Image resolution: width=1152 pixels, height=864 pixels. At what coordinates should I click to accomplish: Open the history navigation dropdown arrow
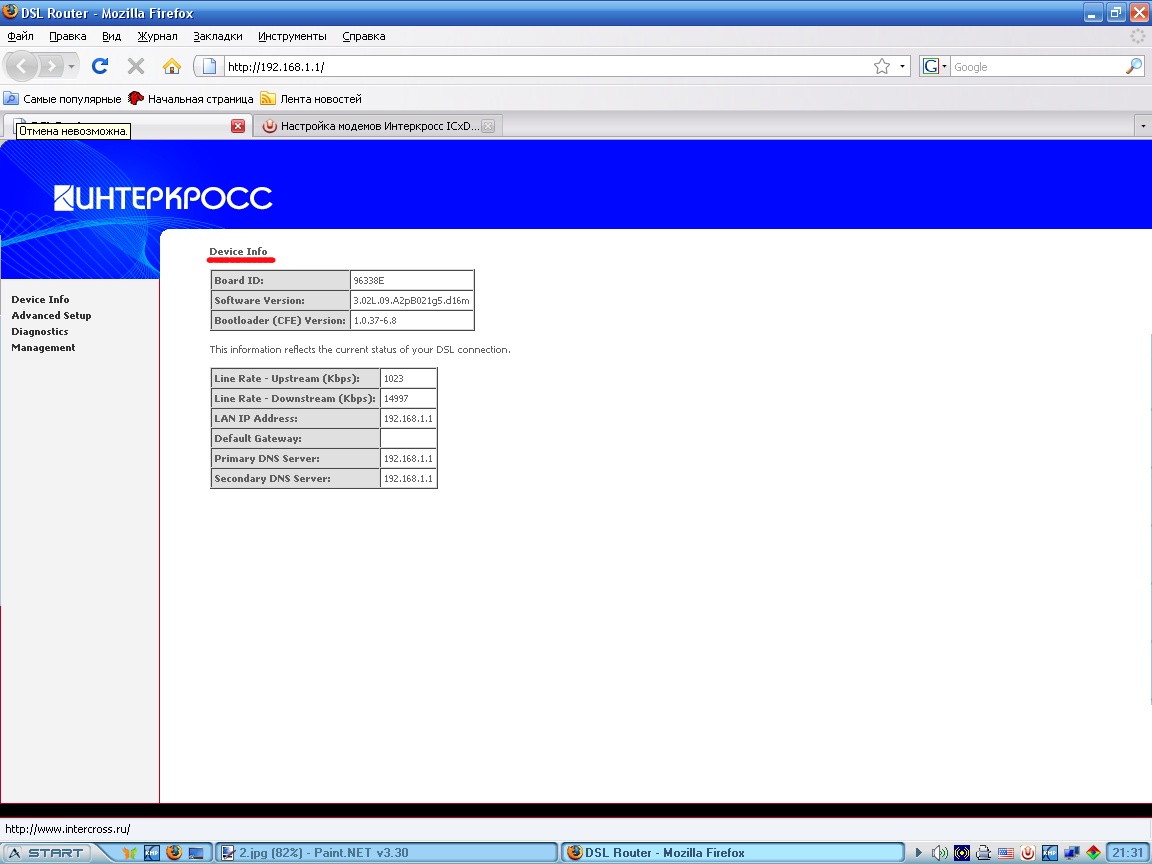(72, 67)
